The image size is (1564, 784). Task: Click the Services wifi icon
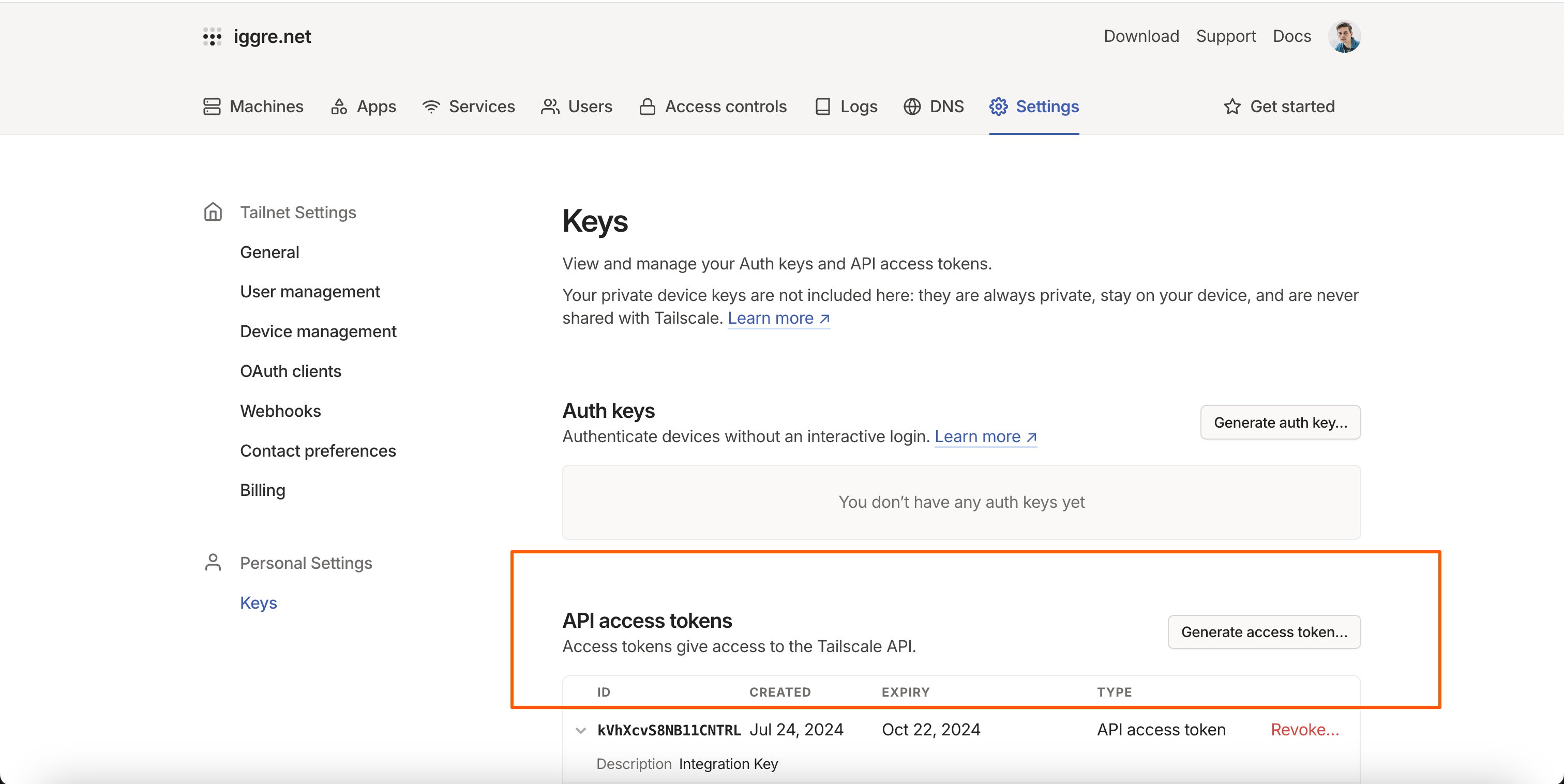tap(431, 106)
